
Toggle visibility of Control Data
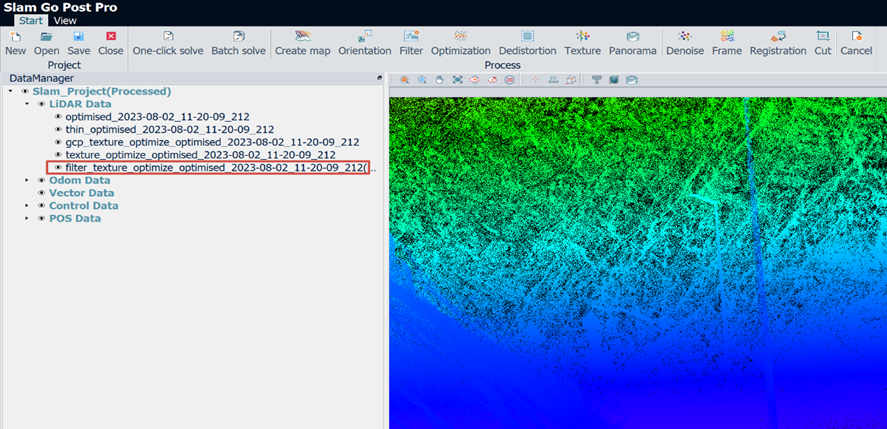(x=41, y=205)
